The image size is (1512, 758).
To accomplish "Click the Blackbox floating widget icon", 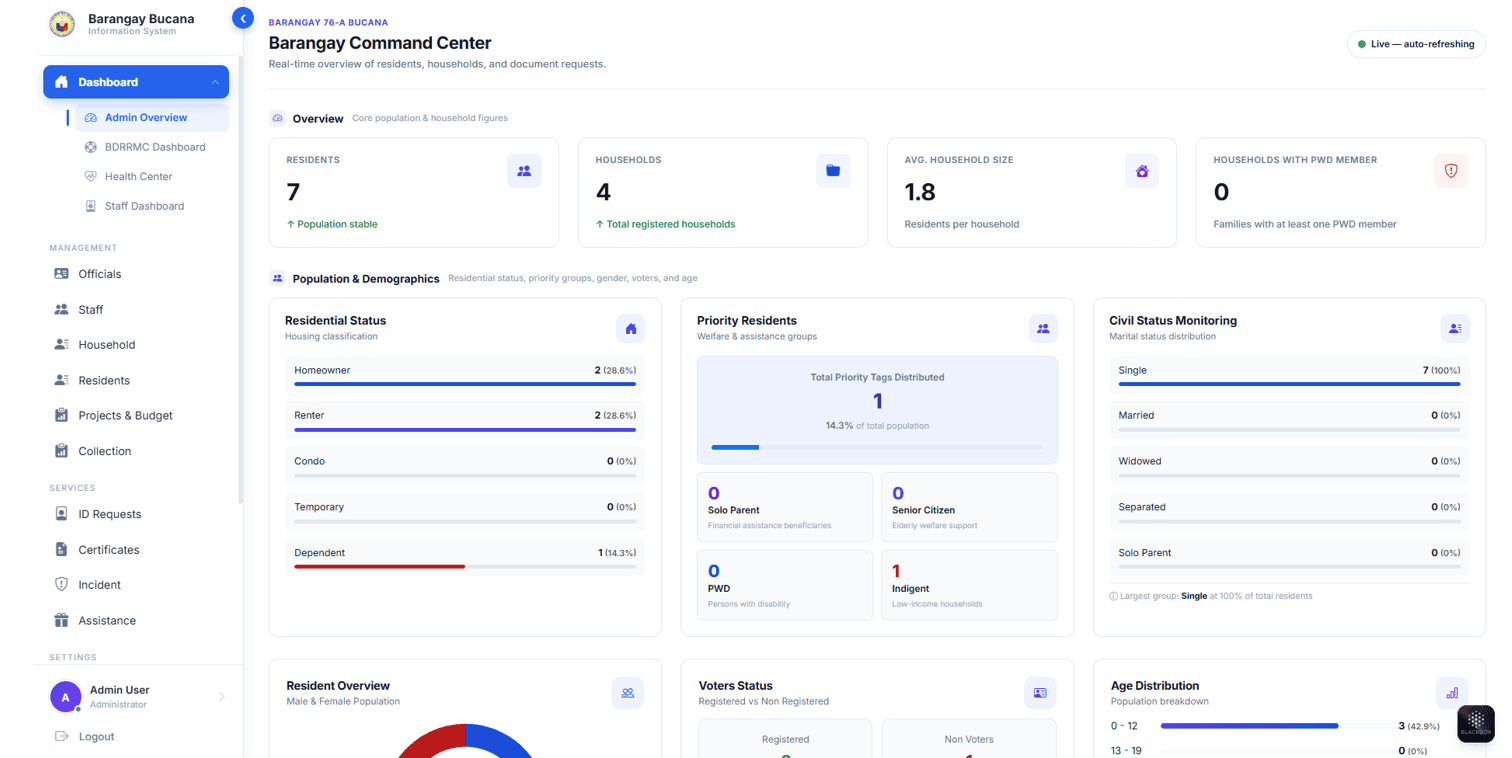I will pyautogui.click(x=1475, y=724).
